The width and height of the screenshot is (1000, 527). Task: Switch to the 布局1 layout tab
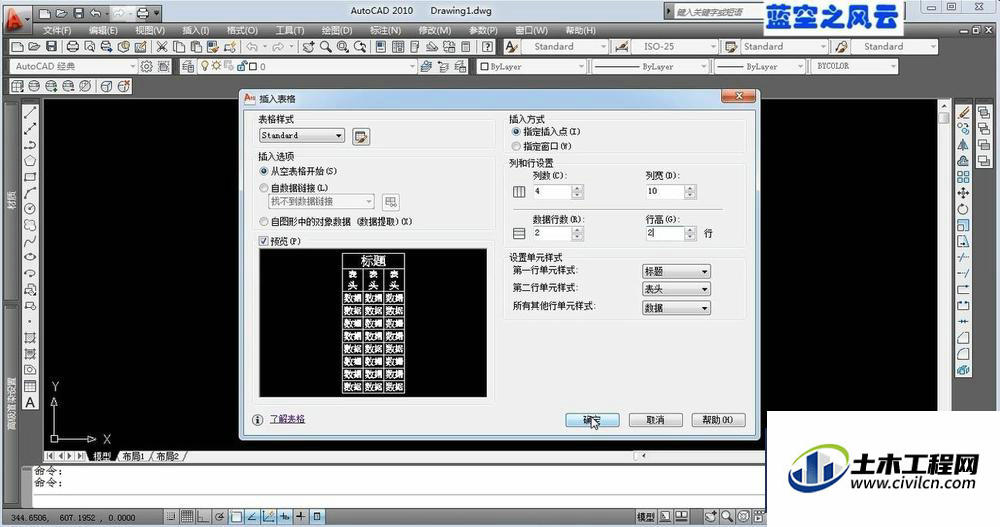(x=134, y=456)
